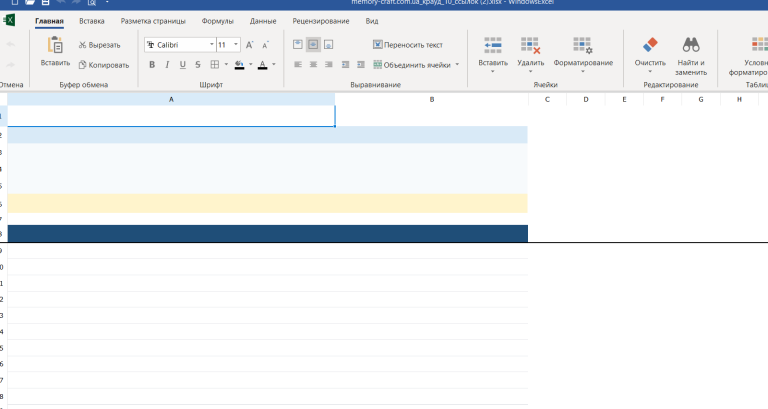Image resolution: width=768 pixels, height=409 pixels.
Task: Click the selected cell A1
Action: tap(171, 116)
